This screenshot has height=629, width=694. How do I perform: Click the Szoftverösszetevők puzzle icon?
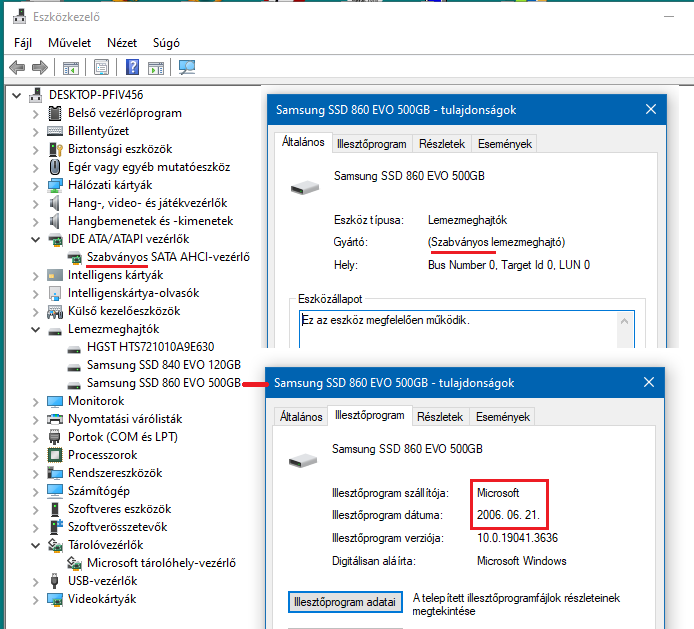tap(55, 527)
